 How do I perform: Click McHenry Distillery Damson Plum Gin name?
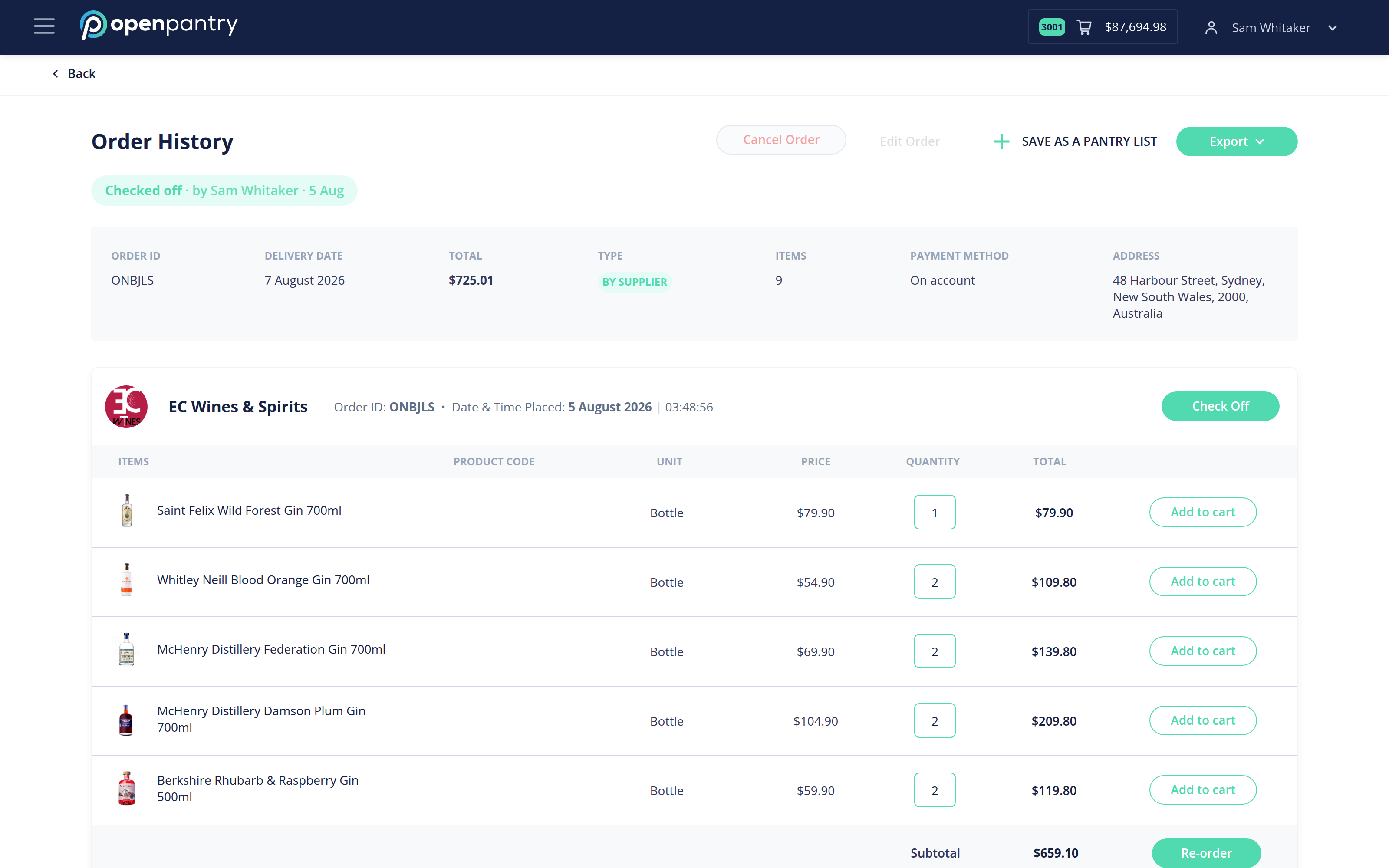[x=261, y=719]
